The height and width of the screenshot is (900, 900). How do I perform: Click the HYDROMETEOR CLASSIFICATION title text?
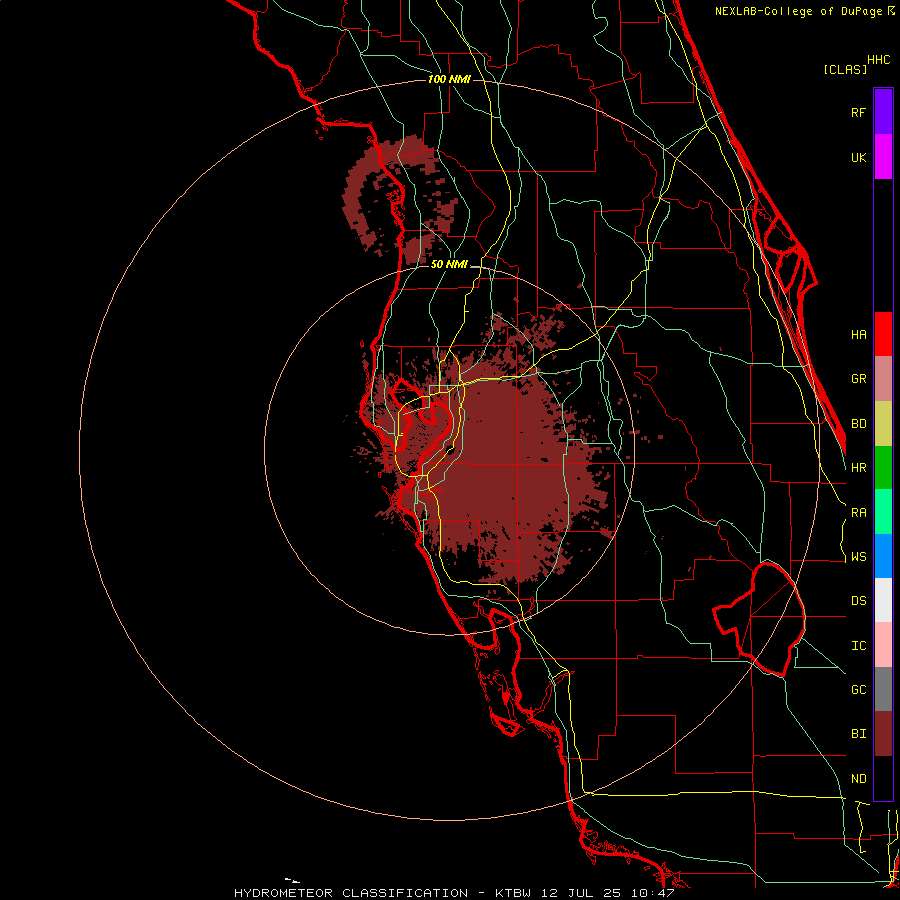tap(351, 893)
